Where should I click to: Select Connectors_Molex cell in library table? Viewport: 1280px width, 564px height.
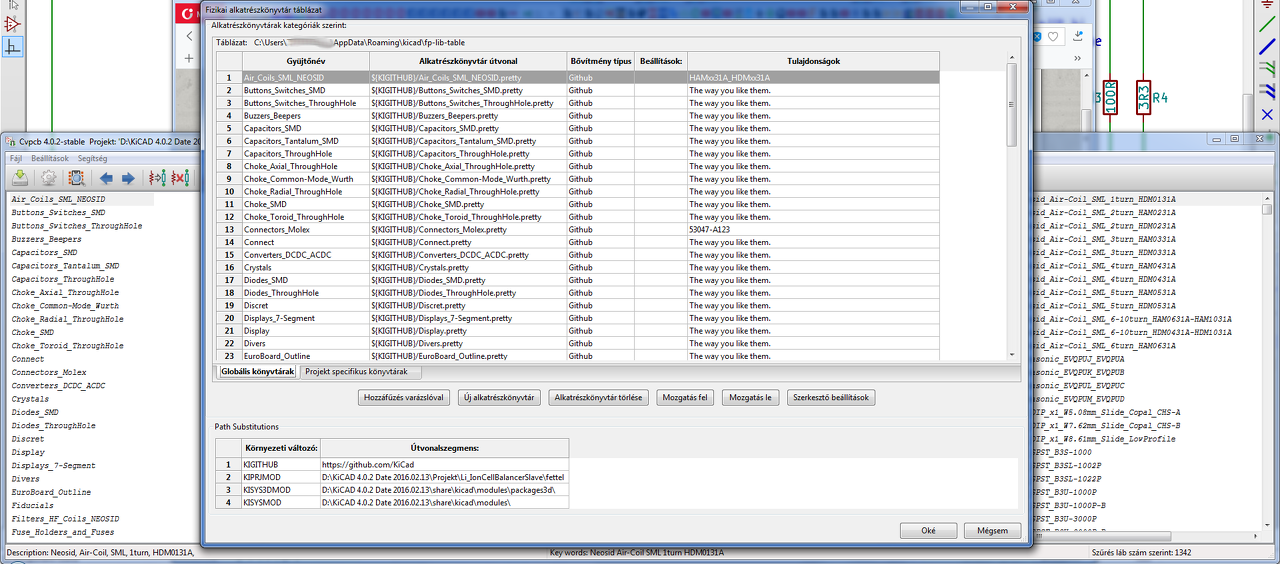305,229
